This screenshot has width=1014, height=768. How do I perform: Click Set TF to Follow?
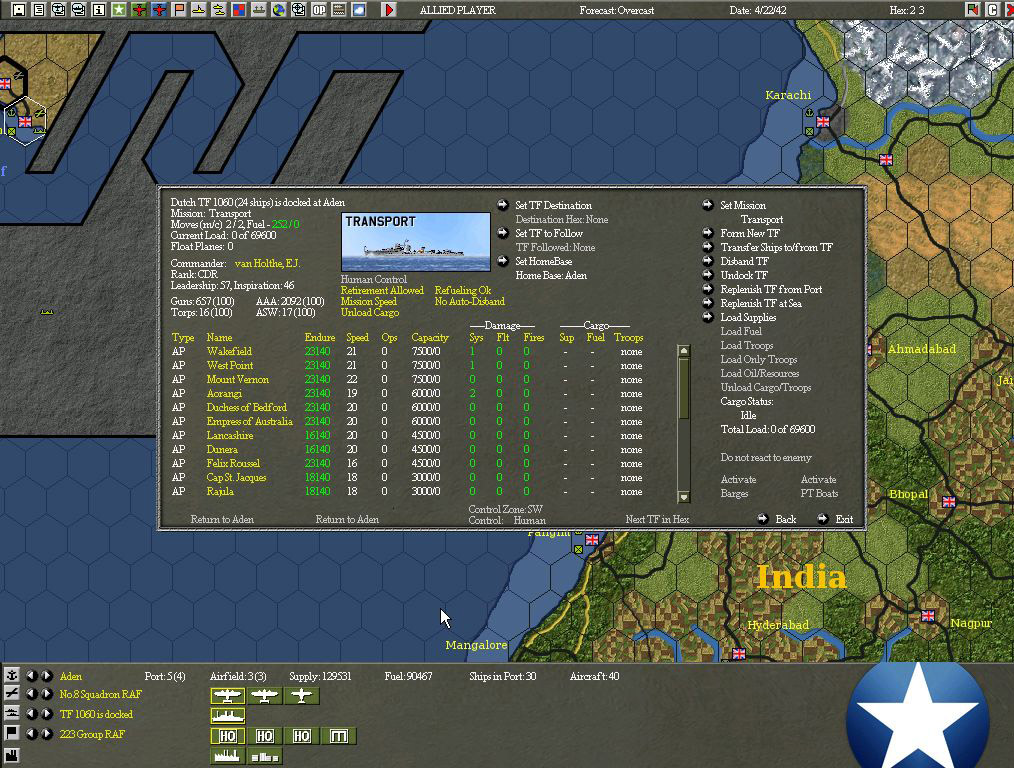pos(548,233)
